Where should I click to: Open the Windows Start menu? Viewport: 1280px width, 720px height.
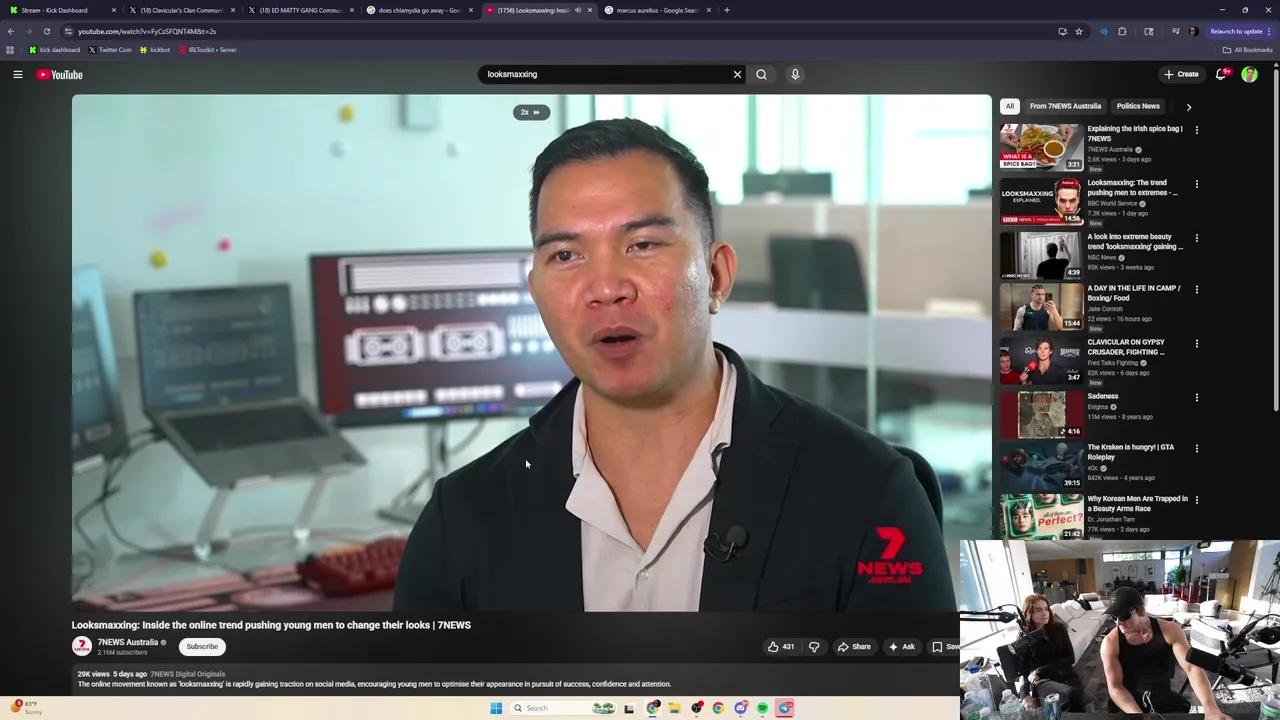pos(496,708)
